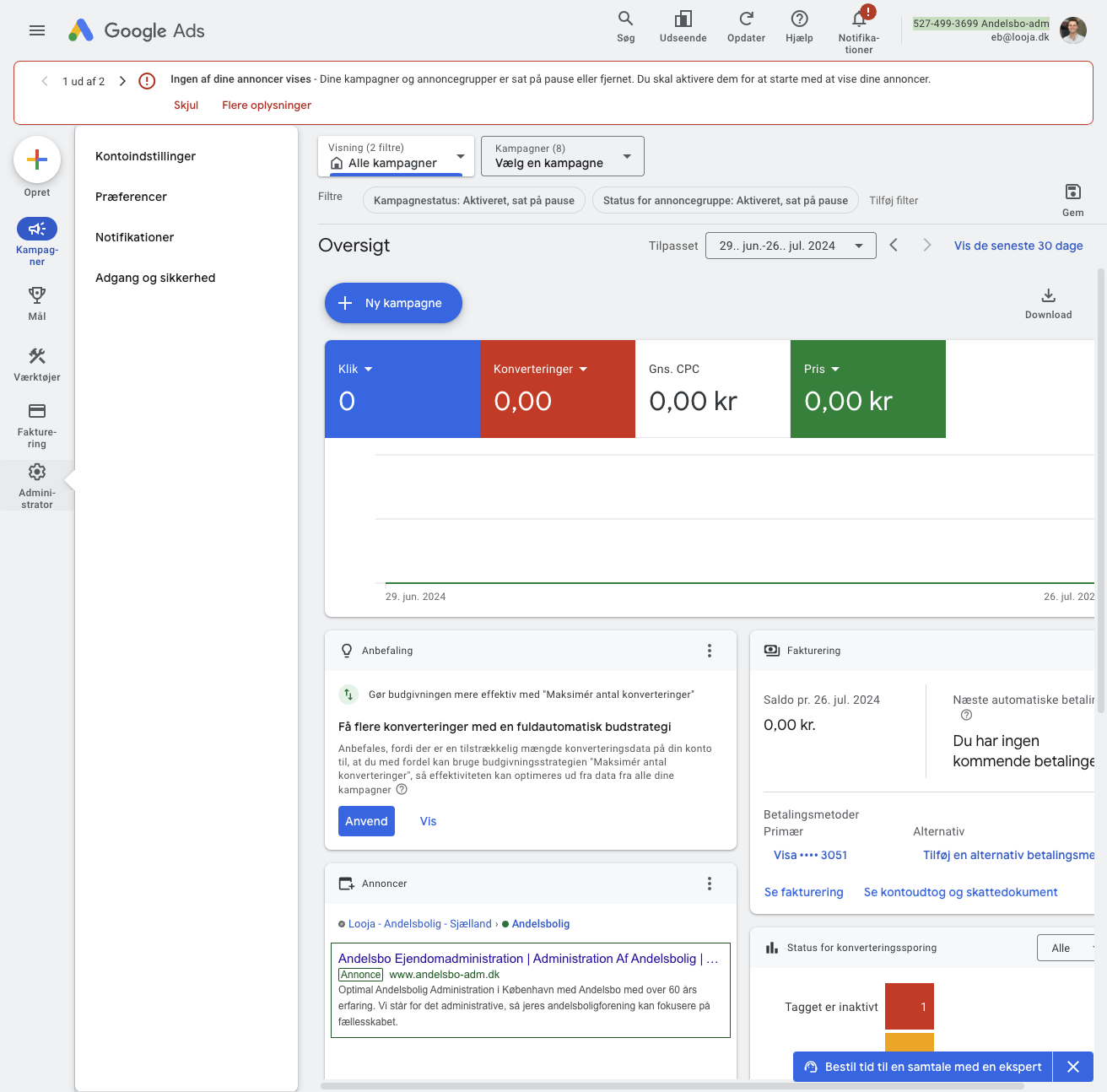Open the Hjælp help menu

tap(799, 27)
